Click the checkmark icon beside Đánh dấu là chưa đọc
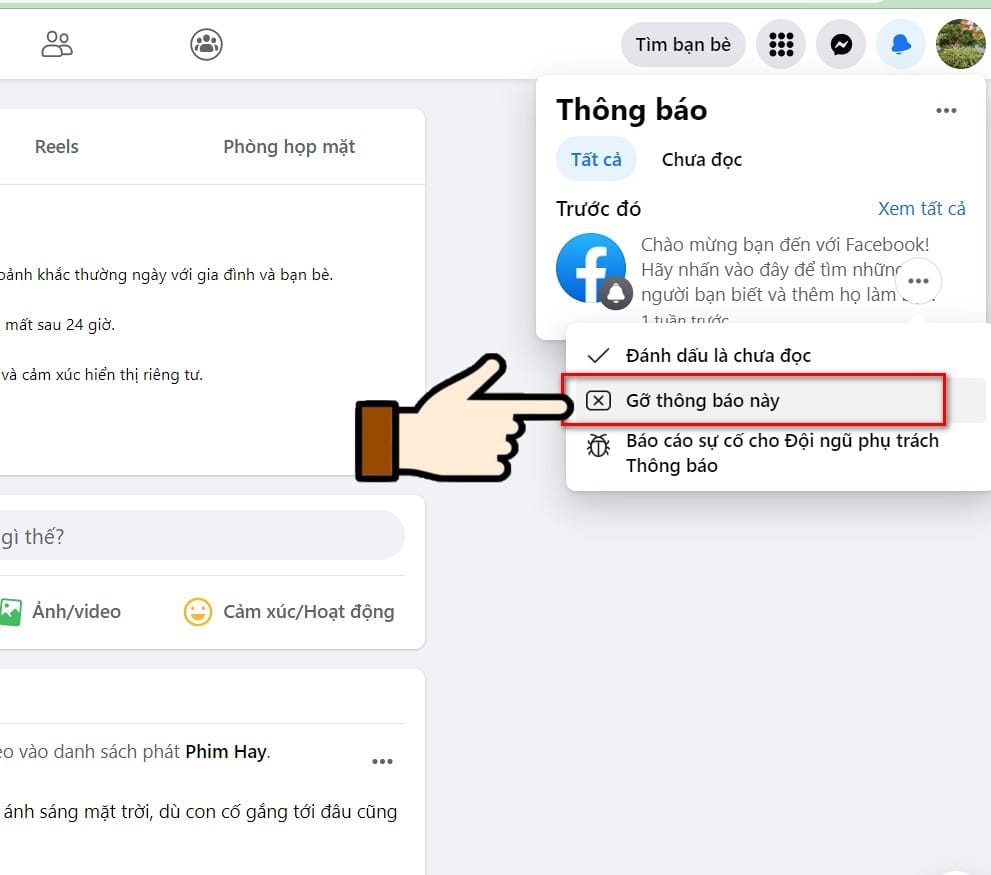 [598, 355]
